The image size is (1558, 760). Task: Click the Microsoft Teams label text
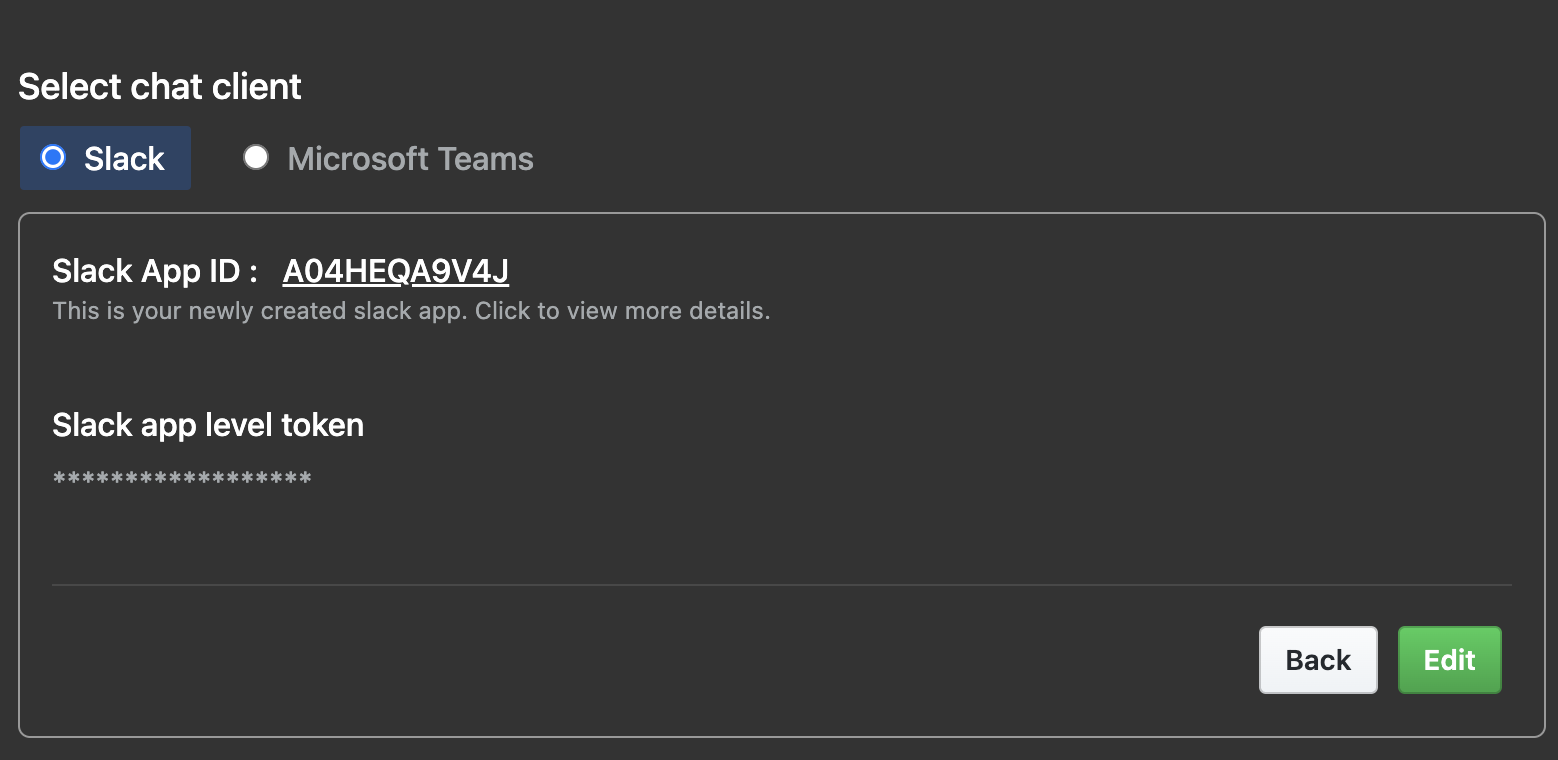[x=410, y=159]
